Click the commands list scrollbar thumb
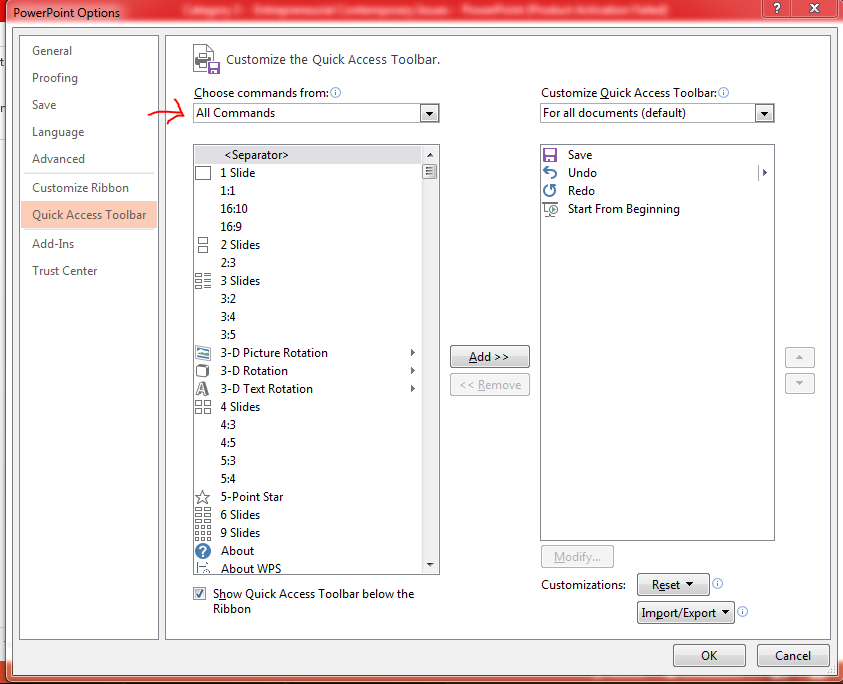This screenshot has height=684, width=843. pos(429,172)
